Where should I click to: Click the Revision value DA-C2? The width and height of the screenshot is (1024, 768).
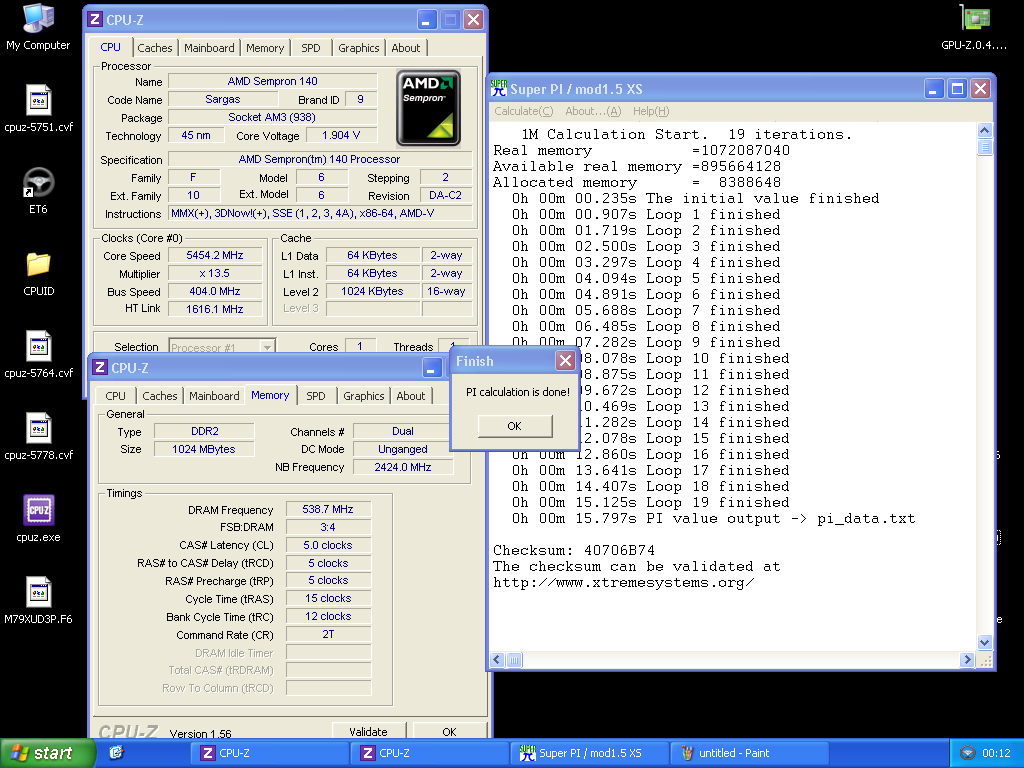tap(445, 195)
